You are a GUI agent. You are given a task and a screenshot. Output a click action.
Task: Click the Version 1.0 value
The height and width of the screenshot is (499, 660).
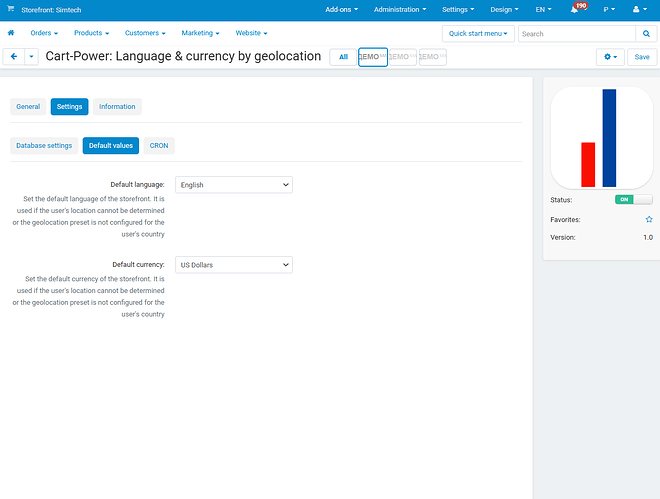[648, 237]
